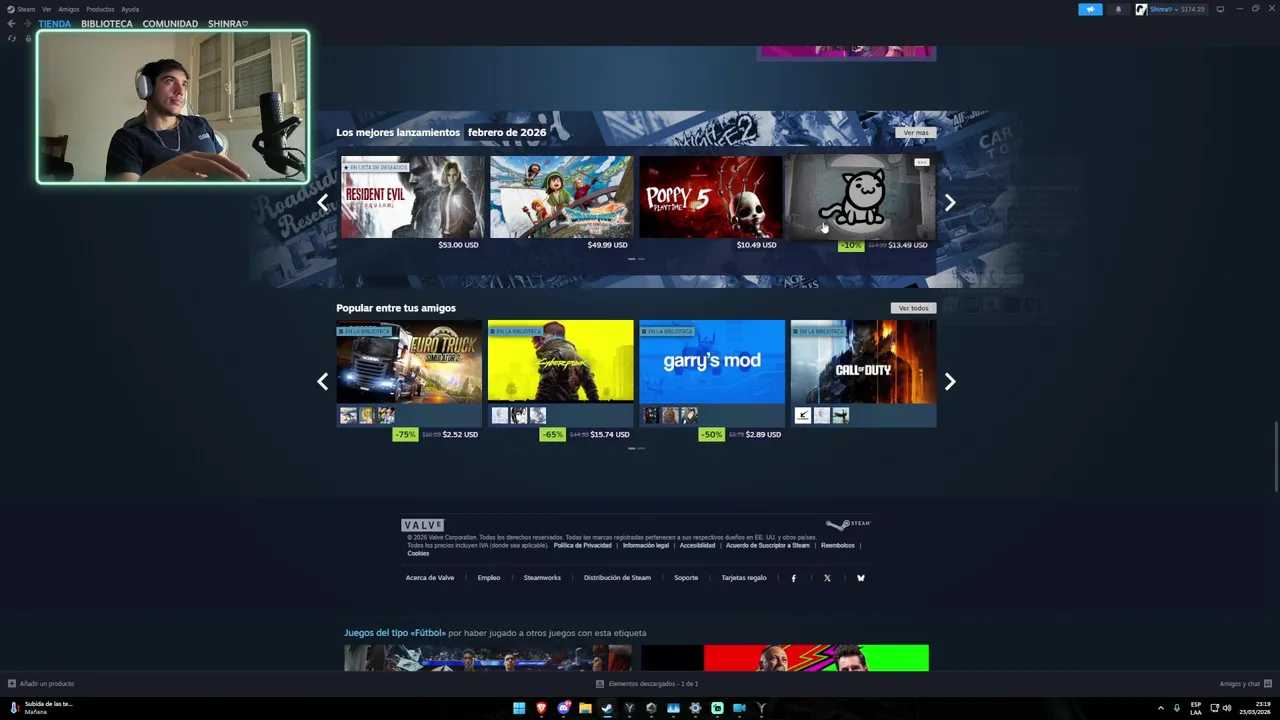Open the Windows Start button
This screenshot has width=1280, height=720.
pos(519,708)
